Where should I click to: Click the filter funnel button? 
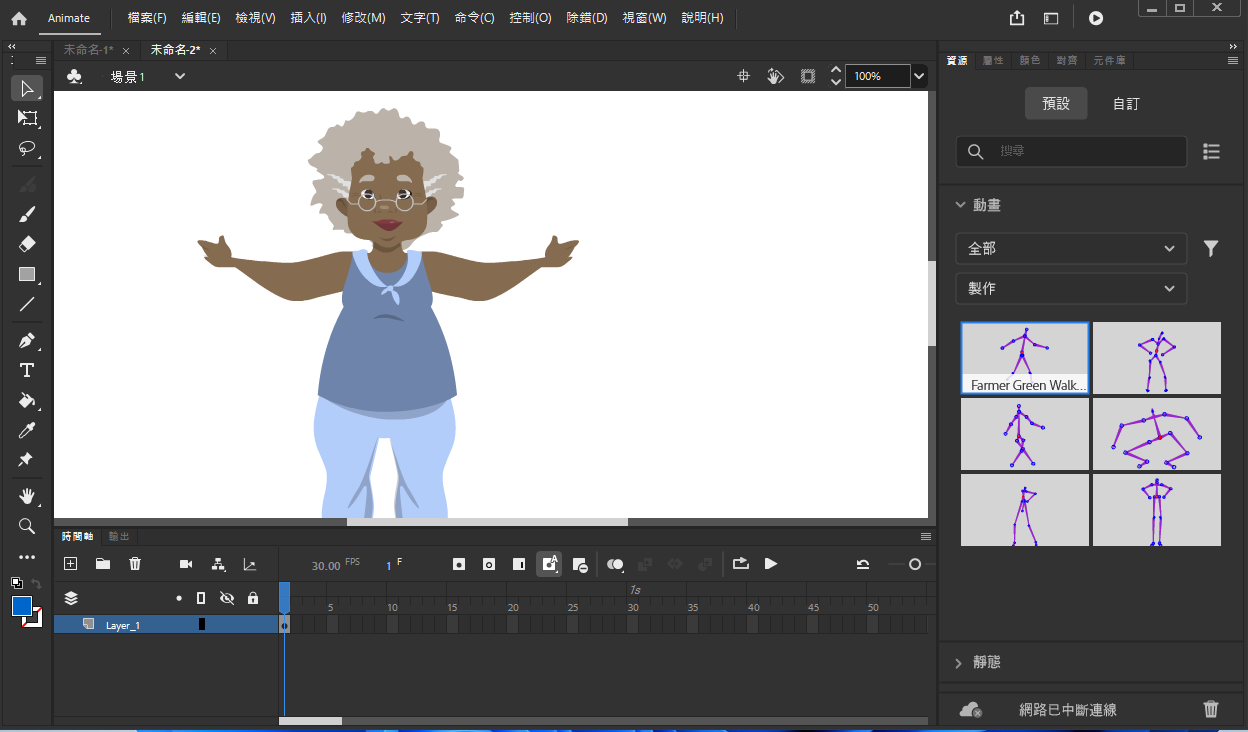tap(1211, 248)
